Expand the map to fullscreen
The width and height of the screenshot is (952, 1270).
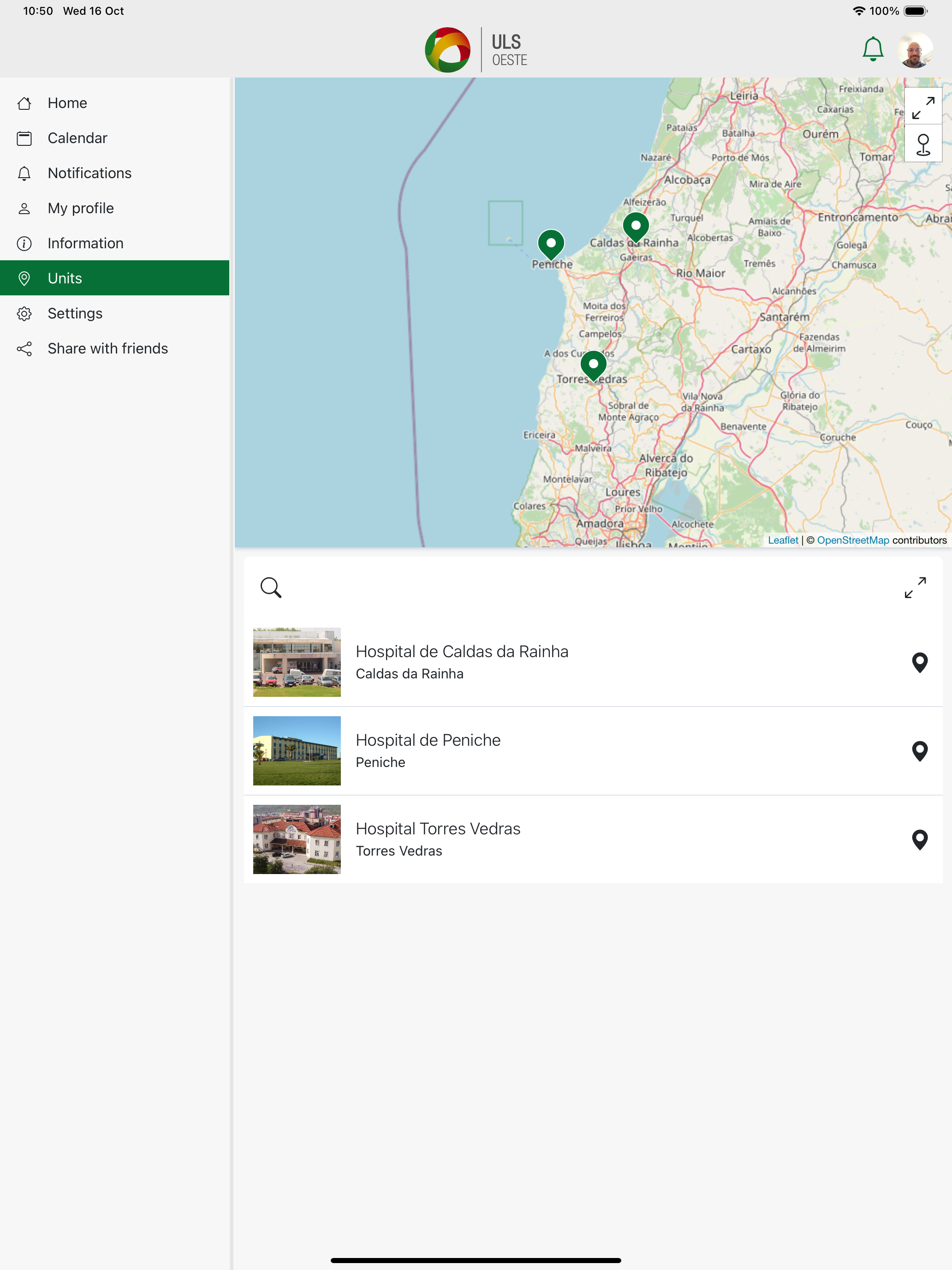(x=923, y=107)
